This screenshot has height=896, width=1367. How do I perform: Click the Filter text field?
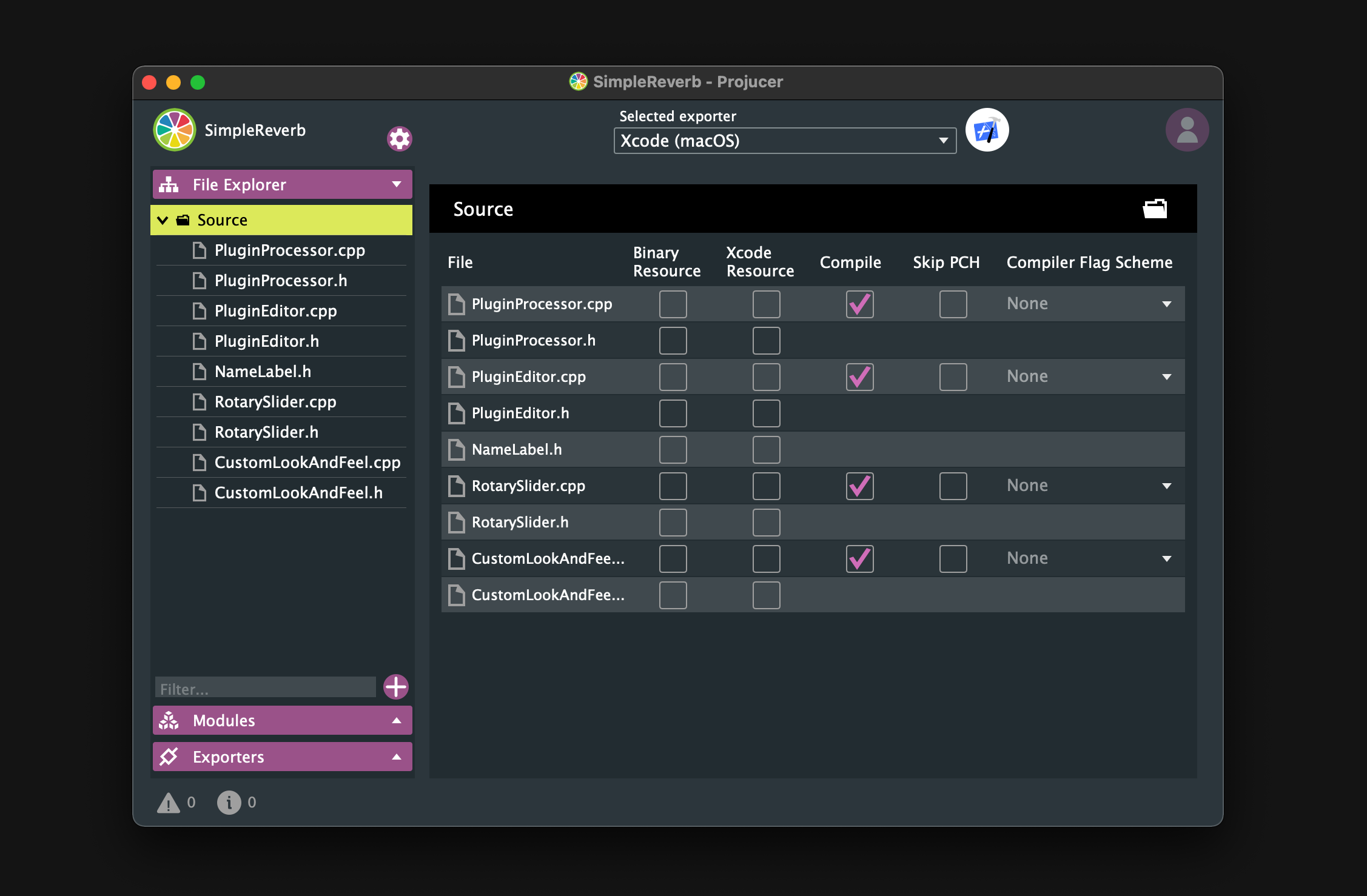[266, 687]
